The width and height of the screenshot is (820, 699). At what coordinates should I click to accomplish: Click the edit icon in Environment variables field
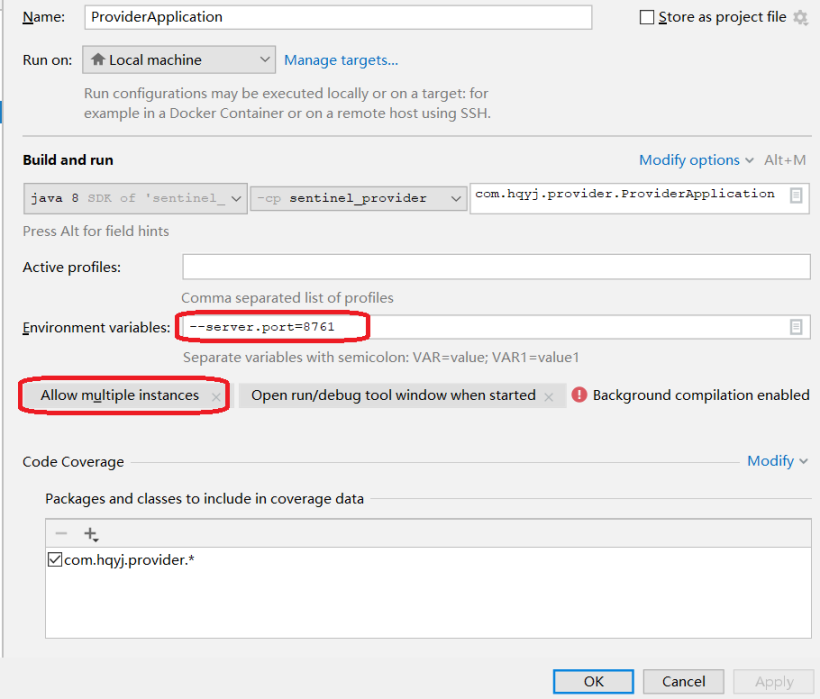point(796,327)
